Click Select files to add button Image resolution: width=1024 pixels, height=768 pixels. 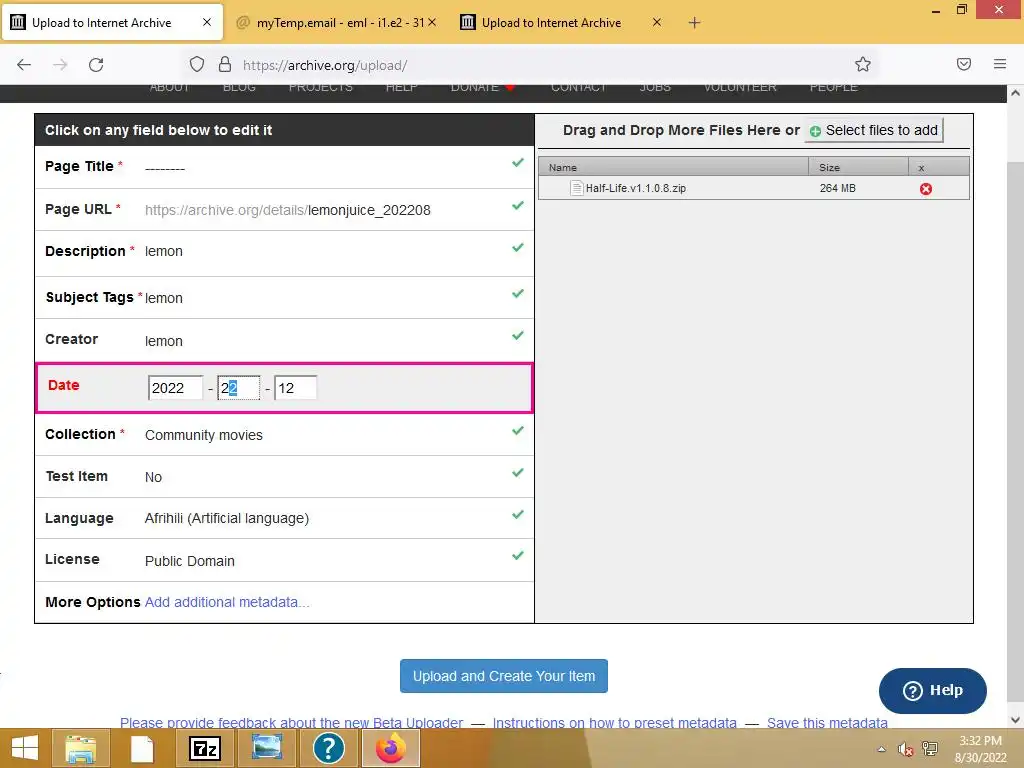pos(874,131)
